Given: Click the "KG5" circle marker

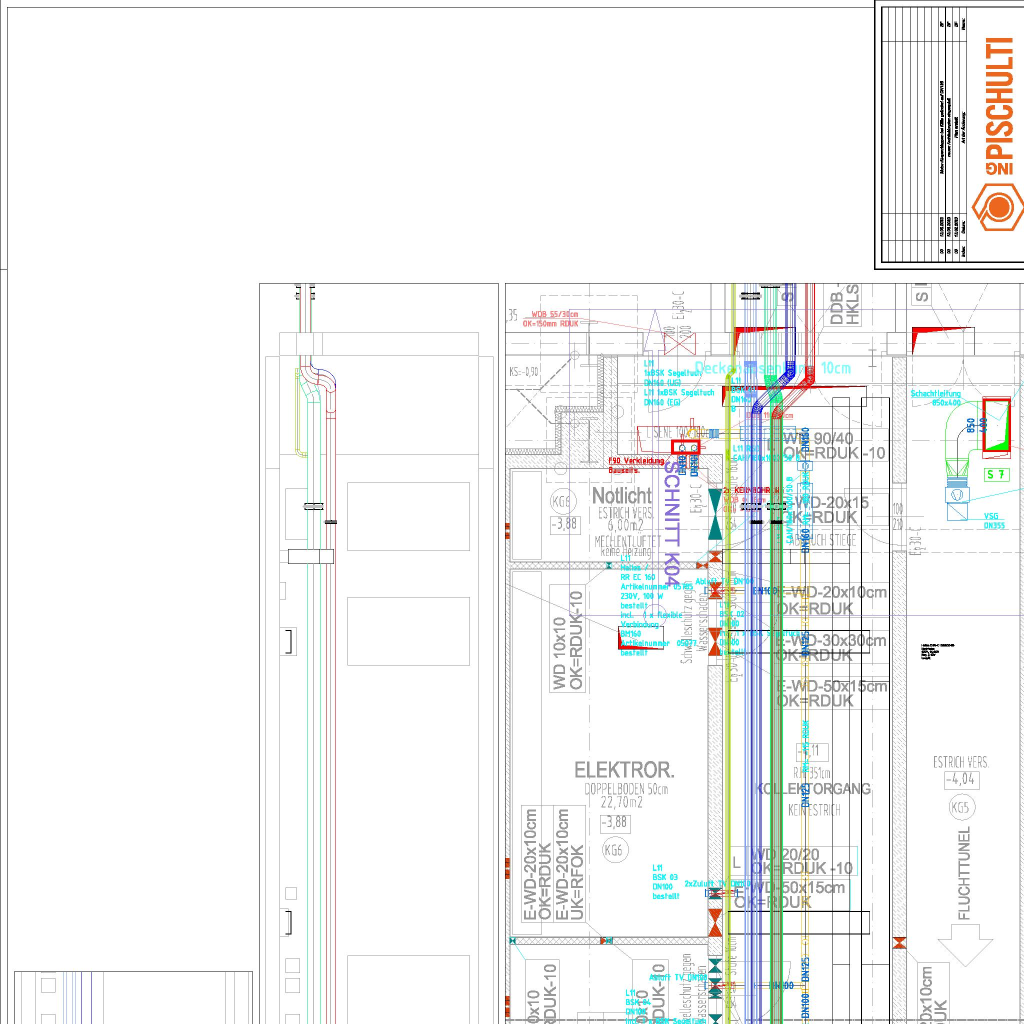Looking at the screenshot, I should point(960,808).
